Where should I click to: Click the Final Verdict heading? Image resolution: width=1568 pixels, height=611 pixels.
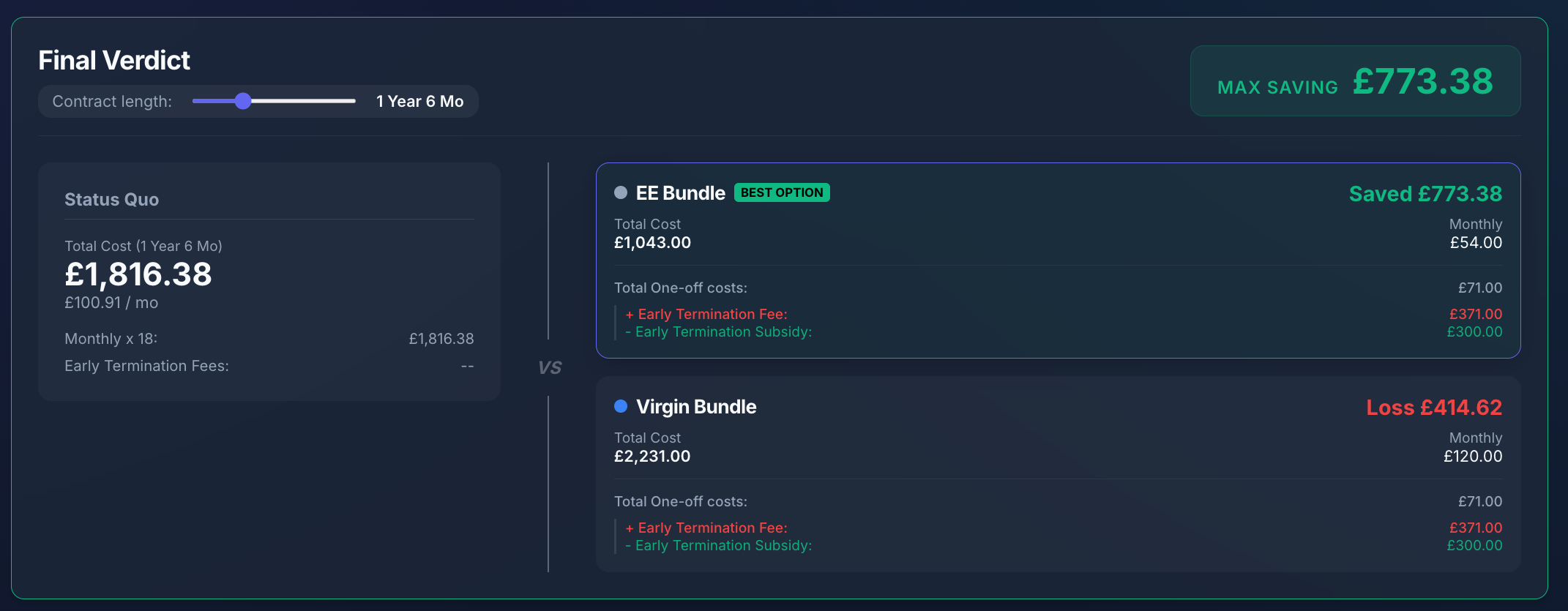114,60
